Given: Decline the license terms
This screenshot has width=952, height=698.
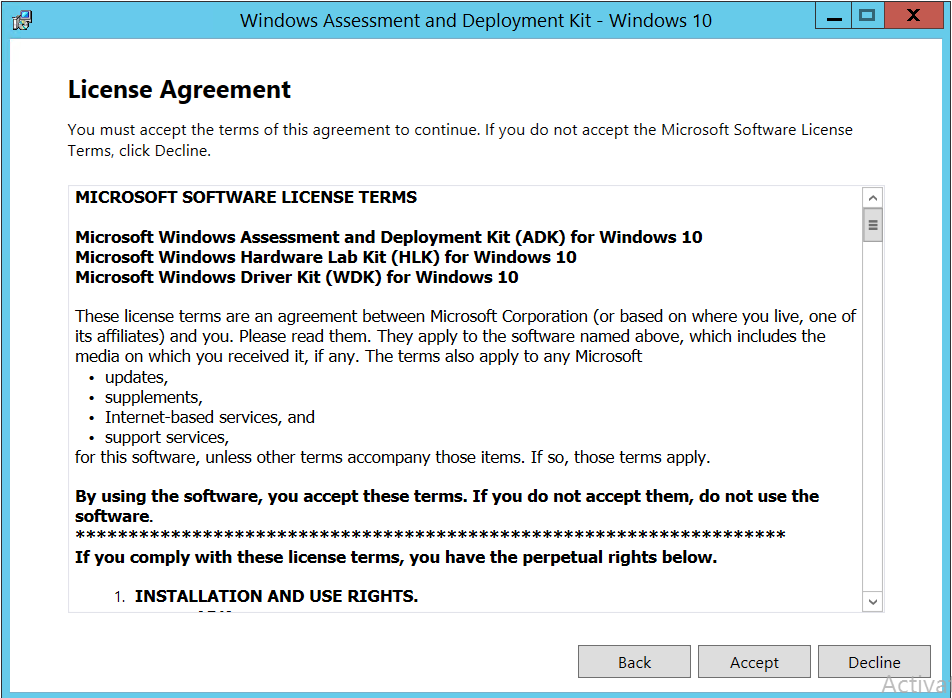Looking at the screenshot, I should [874, 662].
